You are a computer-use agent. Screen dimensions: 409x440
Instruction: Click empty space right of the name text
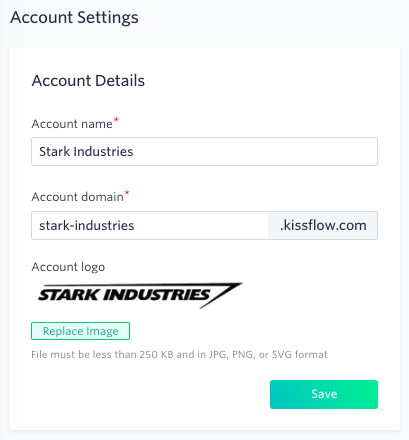point(255,152)
